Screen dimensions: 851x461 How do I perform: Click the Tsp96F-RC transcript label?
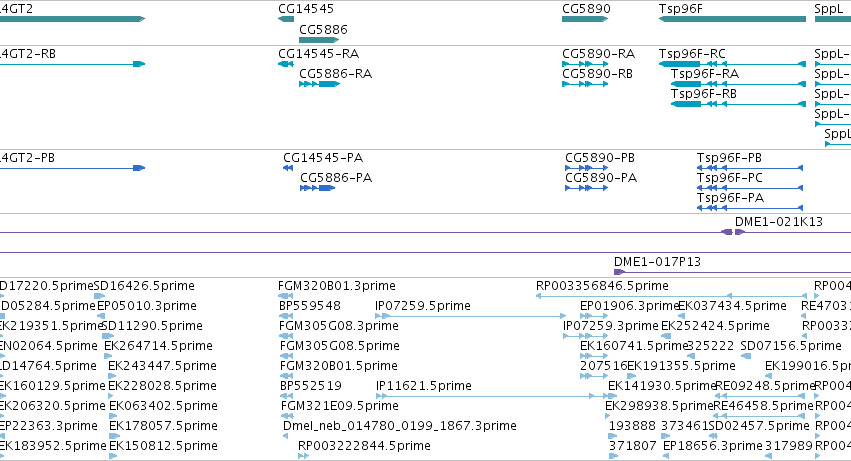[692, 54]
